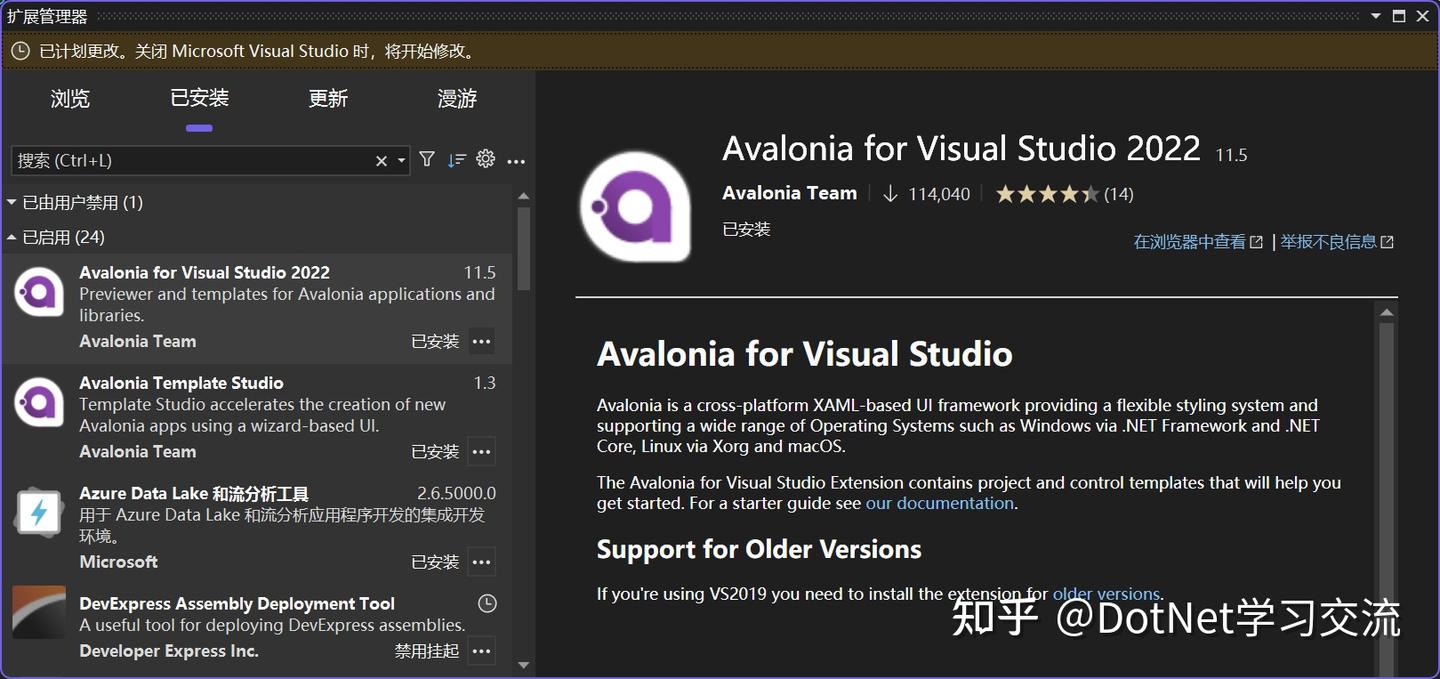The width and height of the screenshot is (1440, 679).
Task: Switch to the 更新 tab
Action: (328, 98)
